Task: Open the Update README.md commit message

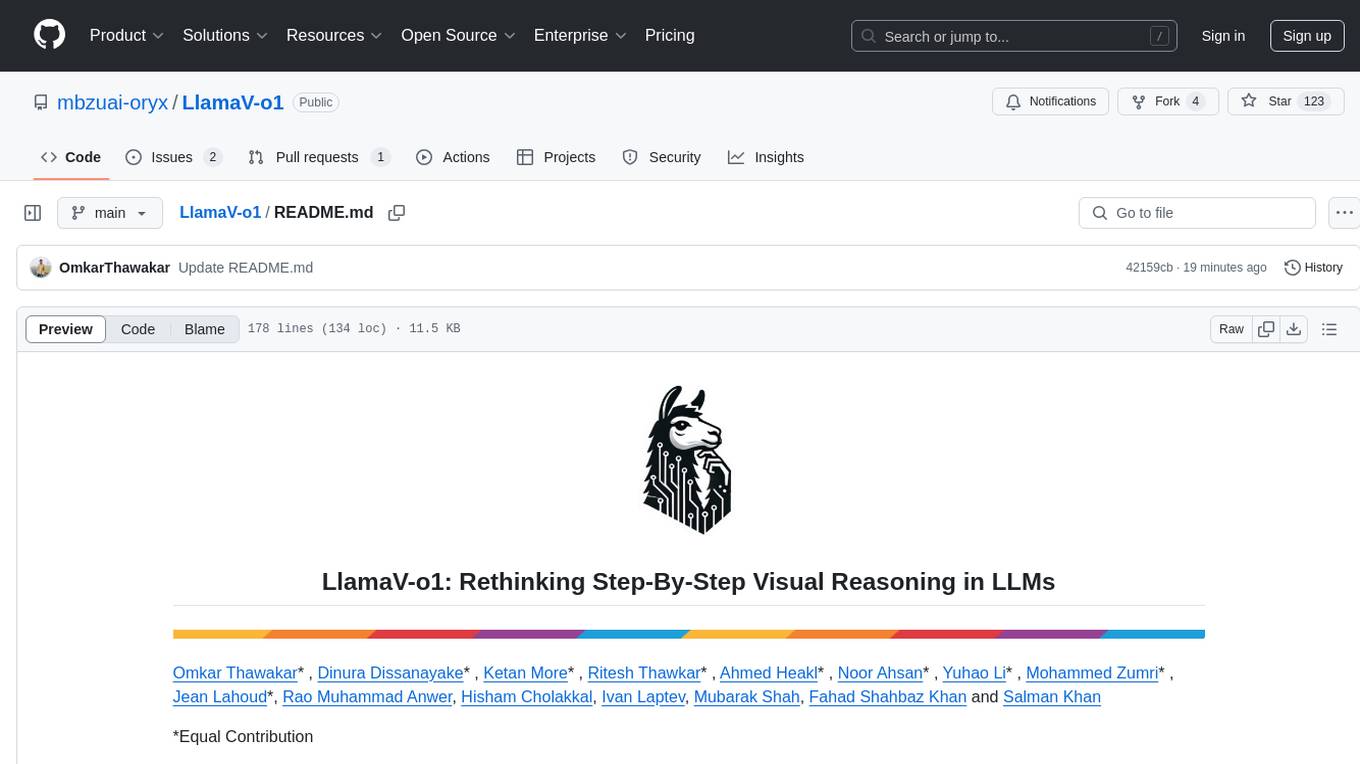Action: (246, 267)
